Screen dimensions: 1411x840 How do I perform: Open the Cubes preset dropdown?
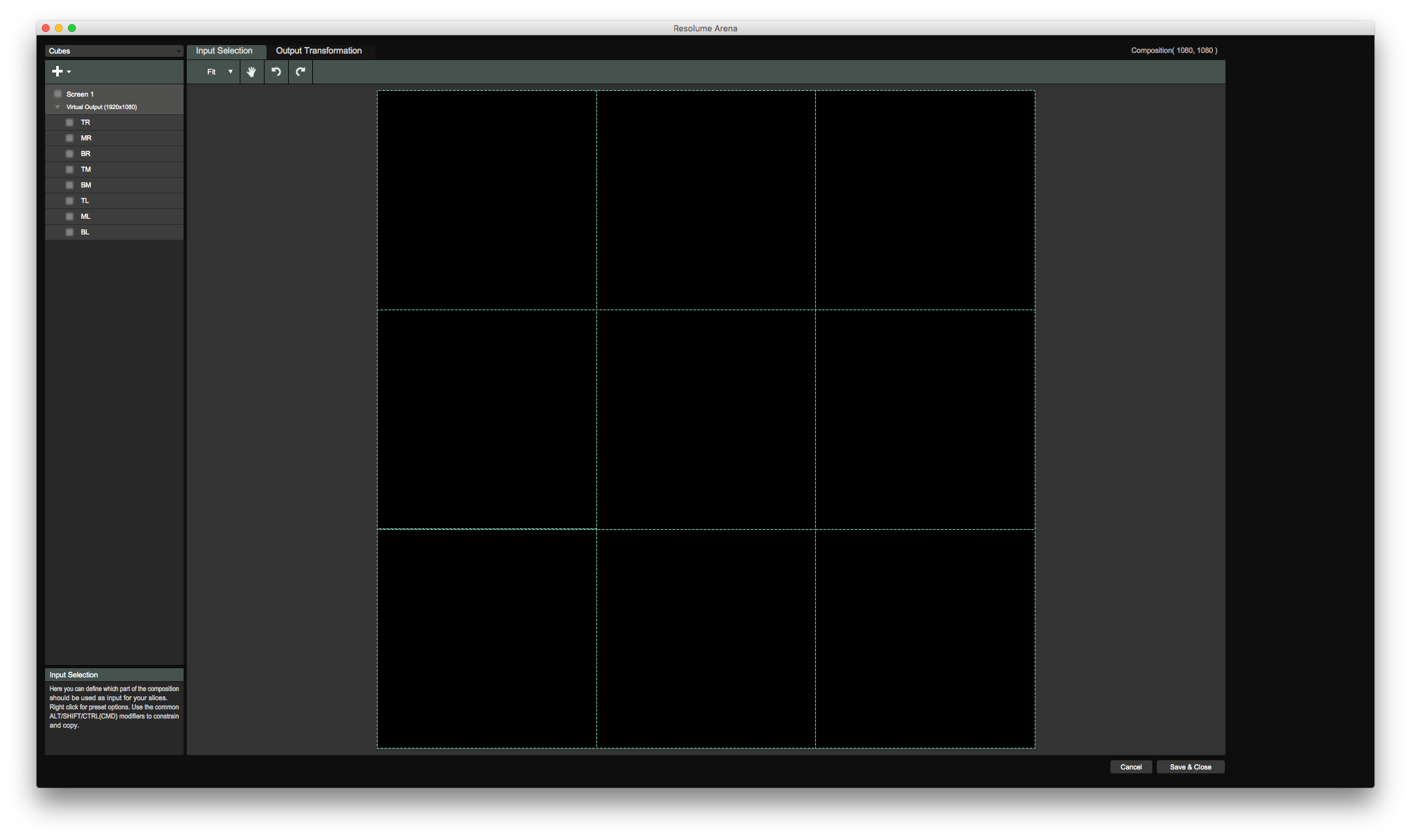coord(114,51)
